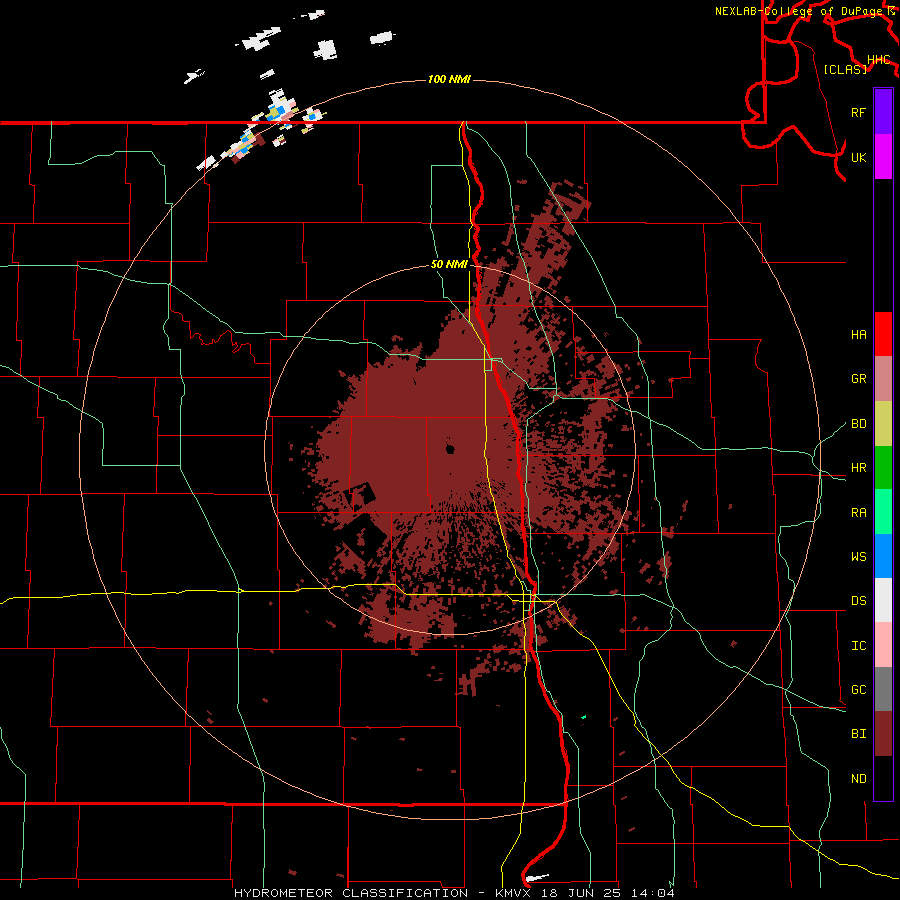Viewport: 900px width, 900px height.
Task: Click the 50 NMI range ring label
Action: [x=449, y=265]
